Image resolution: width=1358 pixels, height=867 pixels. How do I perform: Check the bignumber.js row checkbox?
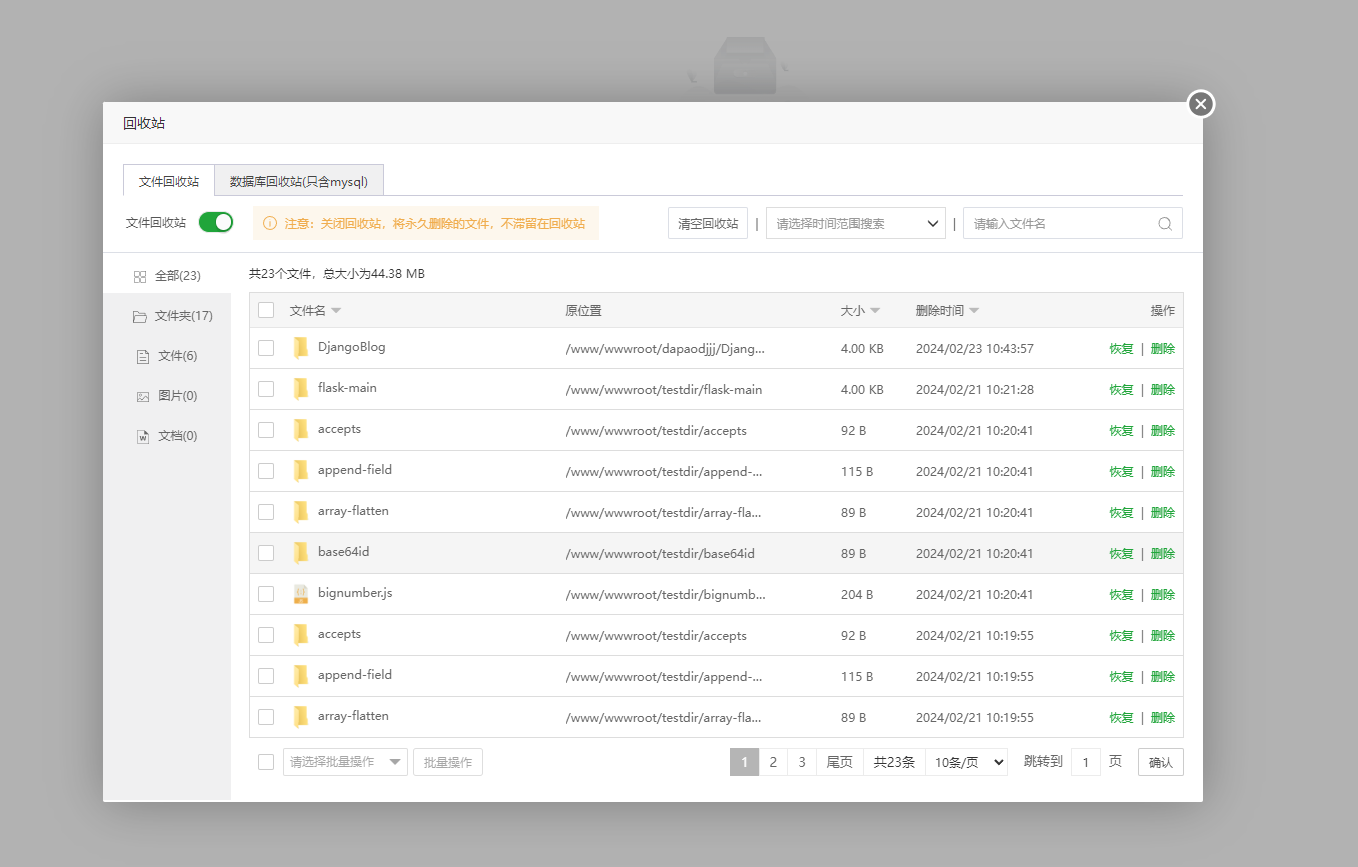coord(266,594)
